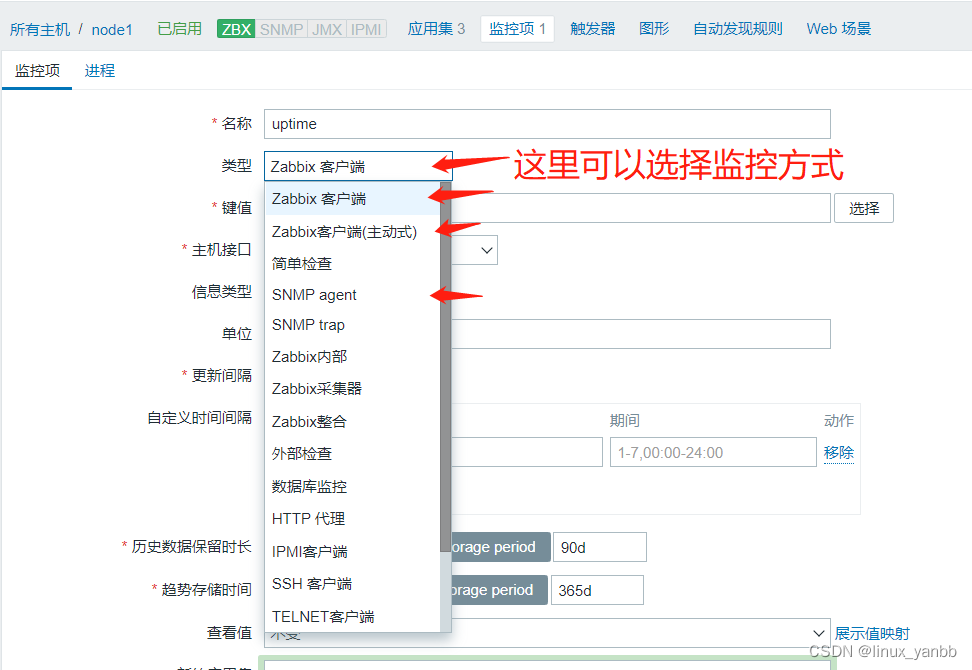Edit the 90d history storage field
Viewport: 972px width, 670px height.
click(x=599, y=547)
